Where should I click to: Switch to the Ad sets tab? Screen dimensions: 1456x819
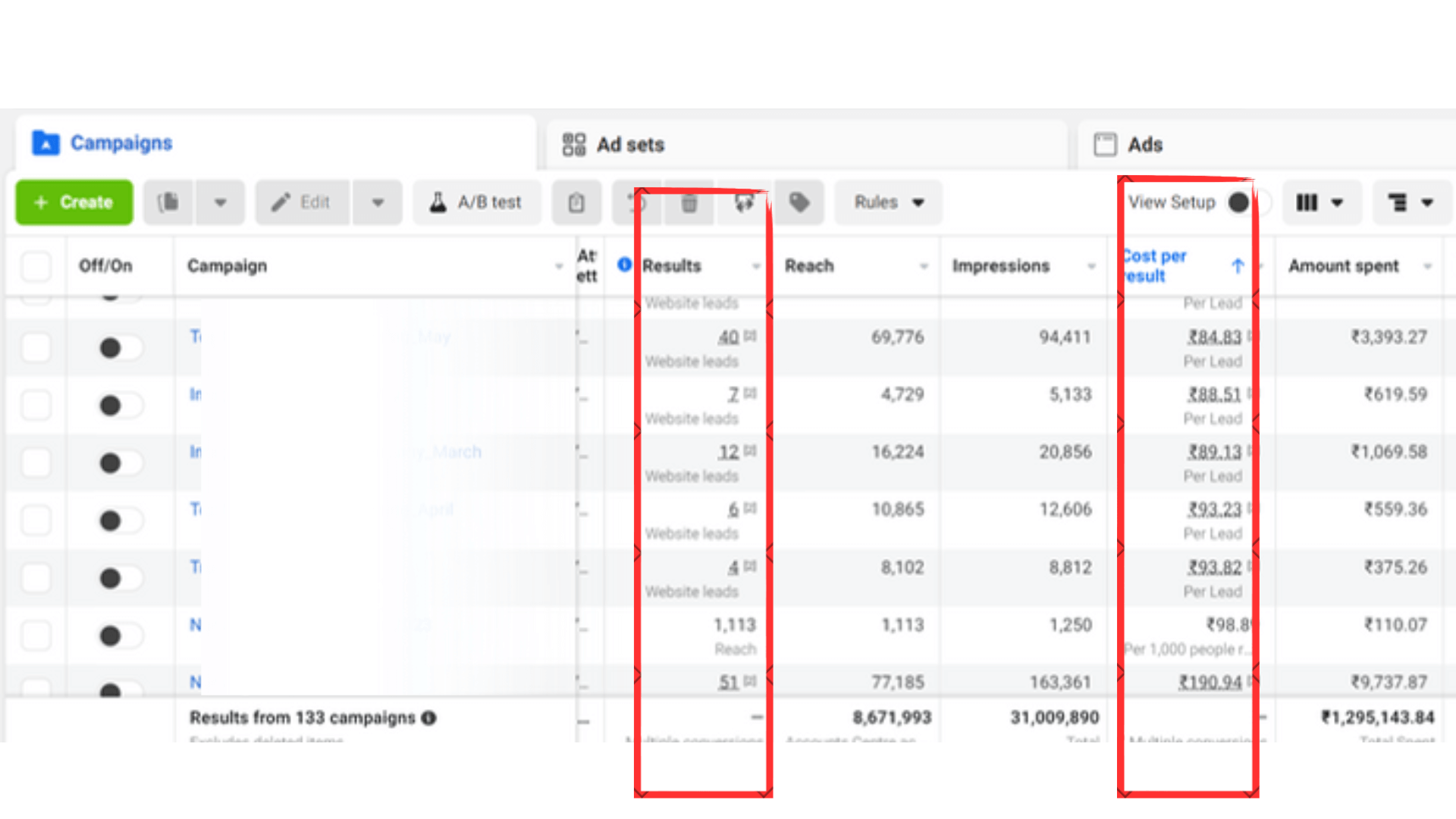(629, 144)
